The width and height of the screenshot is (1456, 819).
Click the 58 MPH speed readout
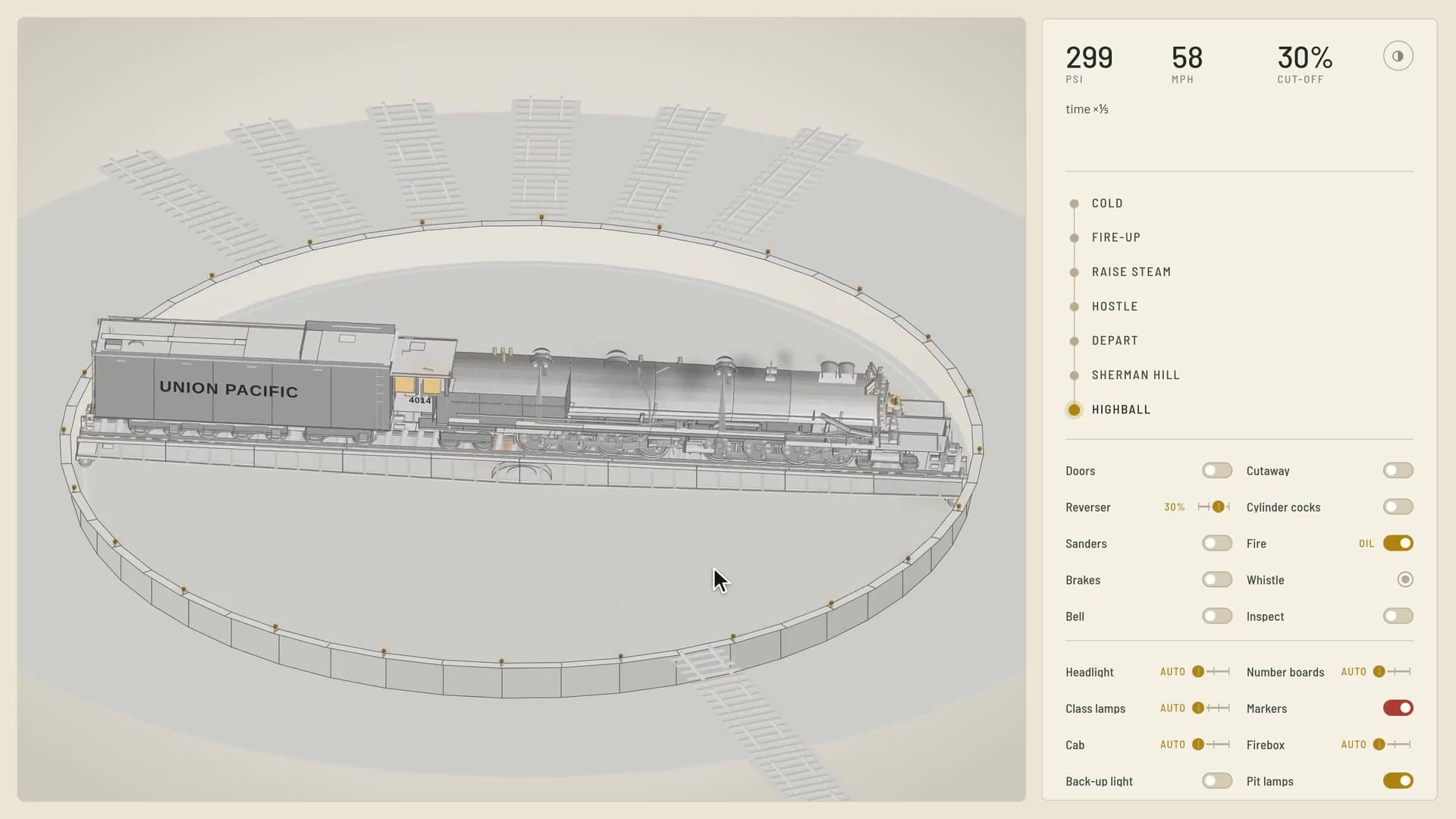(1187, 64)
